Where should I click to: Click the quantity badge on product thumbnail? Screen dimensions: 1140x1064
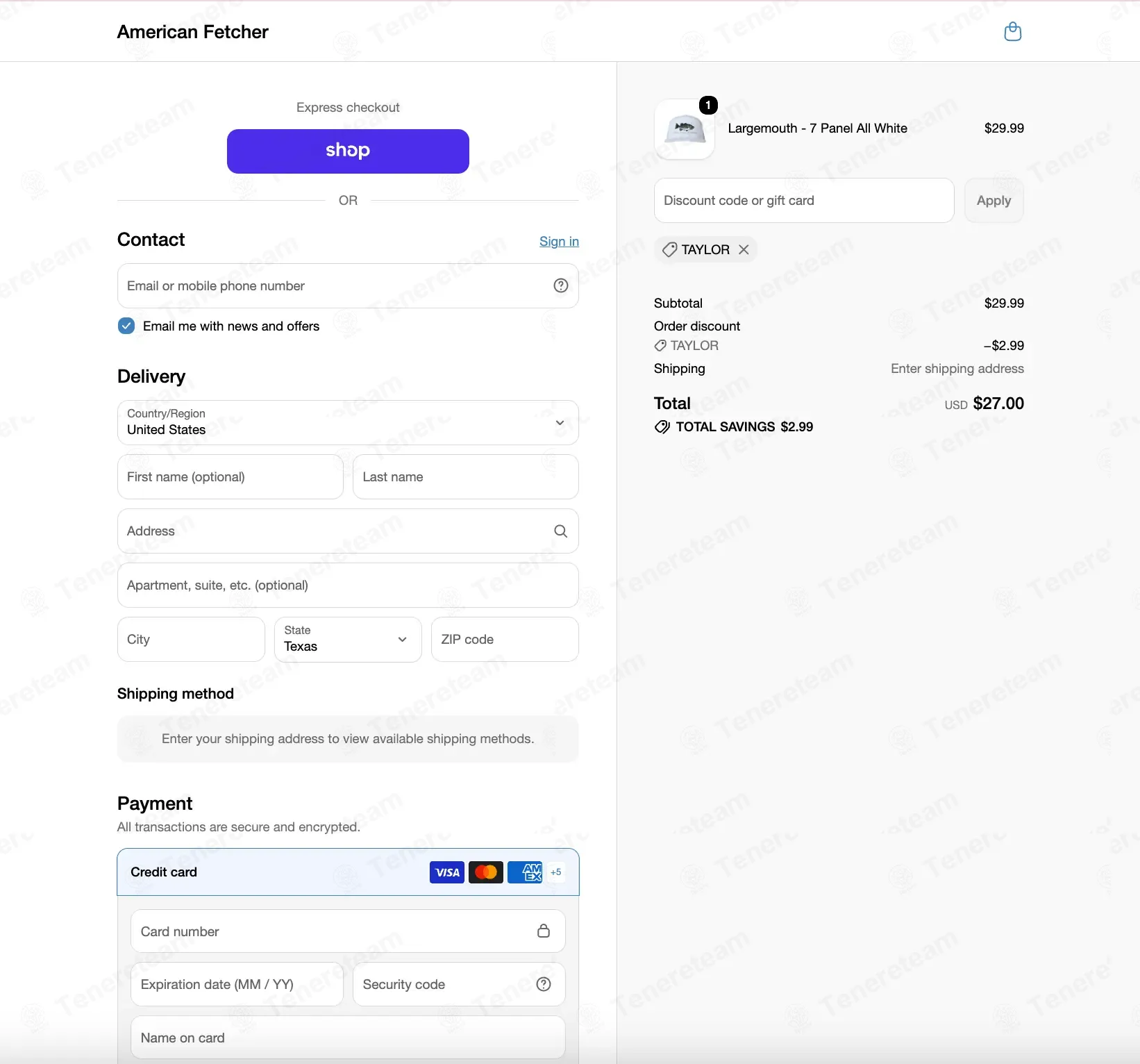(x=708, y=105)
